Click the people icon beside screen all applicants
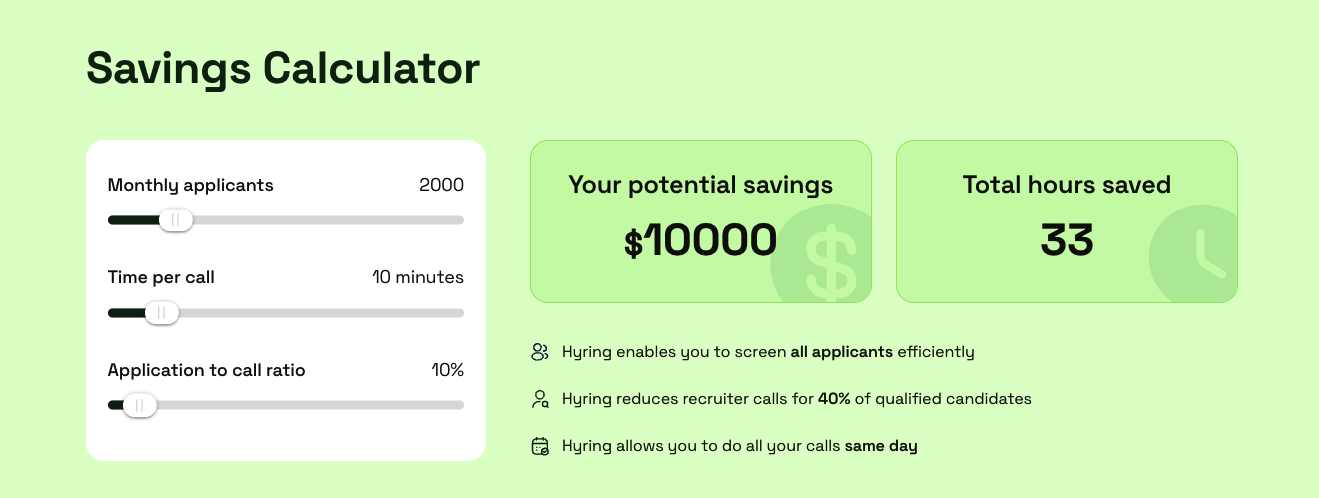 [x=540, y=352]
